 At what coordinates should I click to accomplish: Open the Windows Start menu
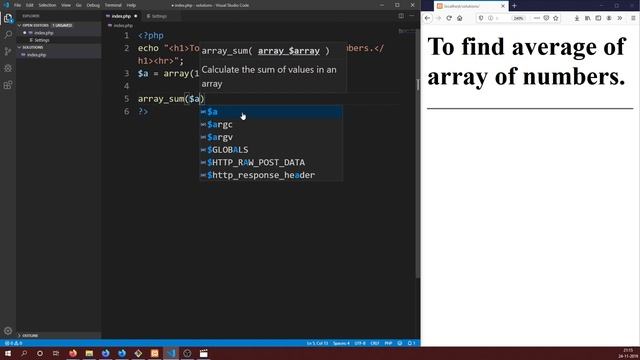coord(8,353)
